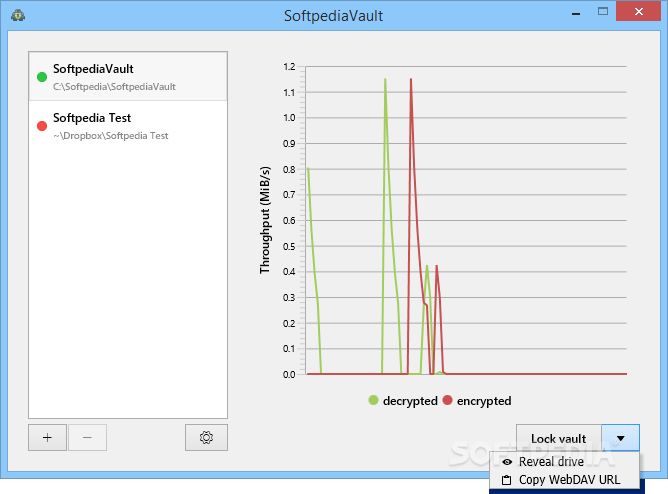Click the 1.2 value on the chart axis

pos(289,67)
